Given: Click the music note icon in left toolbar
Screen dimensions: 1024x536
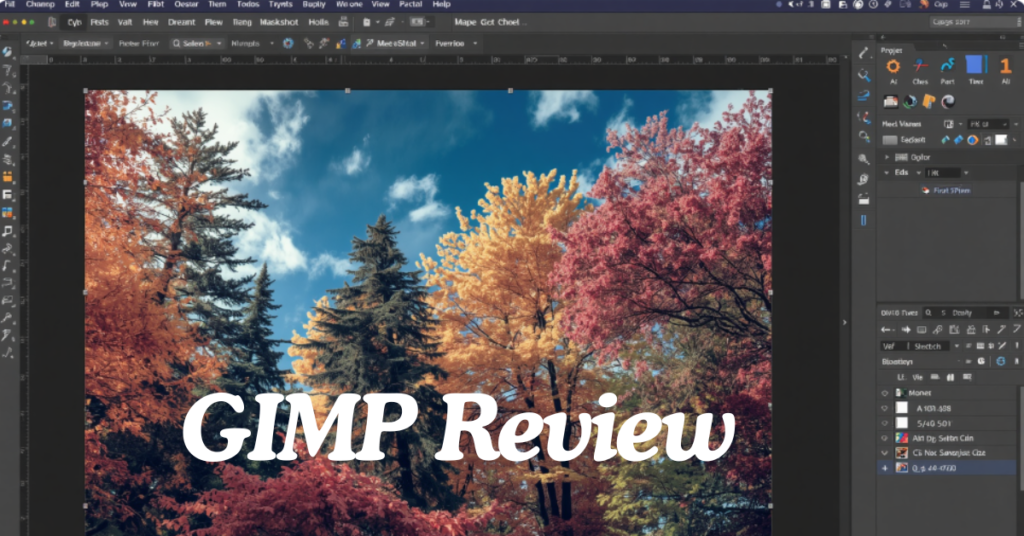Looking at the screenshot, I should coord(8,231).
